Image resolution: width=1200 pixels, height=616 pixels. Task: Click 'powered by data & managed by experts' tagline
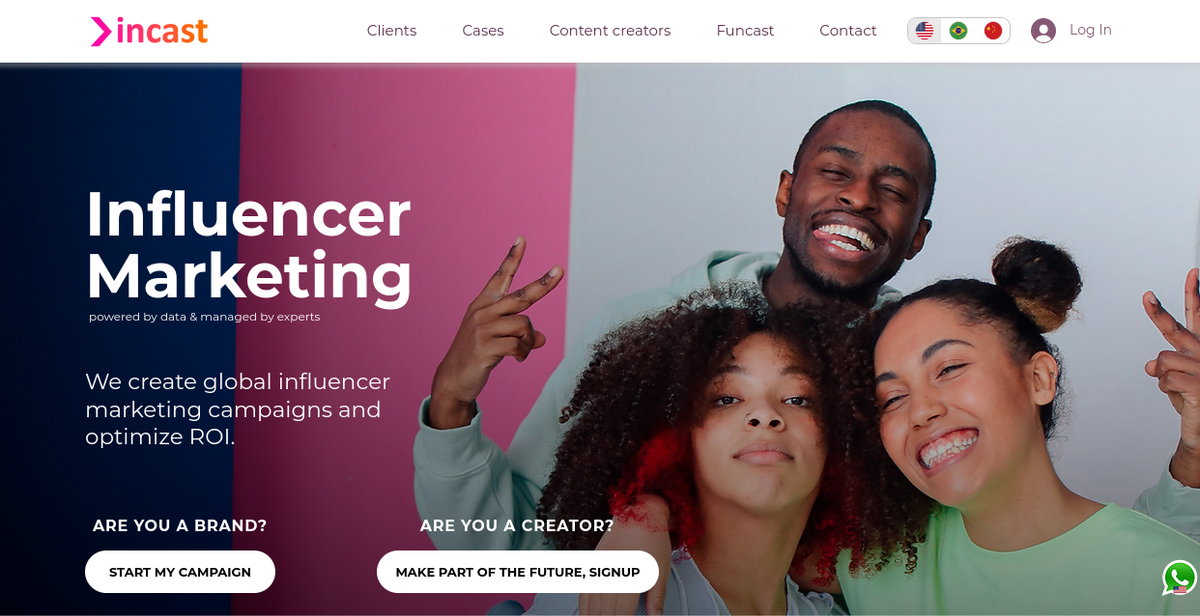tap(205, 317)
